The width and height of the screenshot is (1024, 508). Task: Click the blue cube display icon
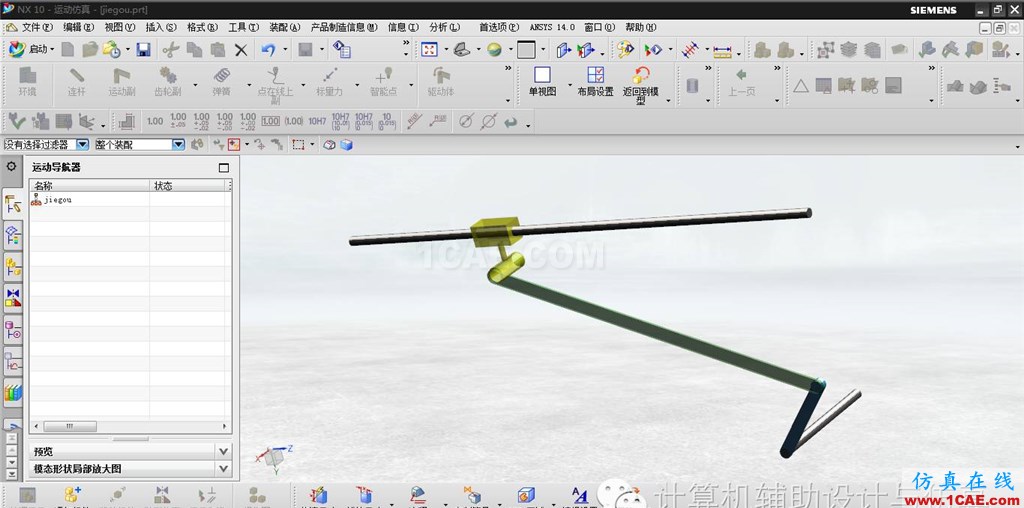coord(346,144)
